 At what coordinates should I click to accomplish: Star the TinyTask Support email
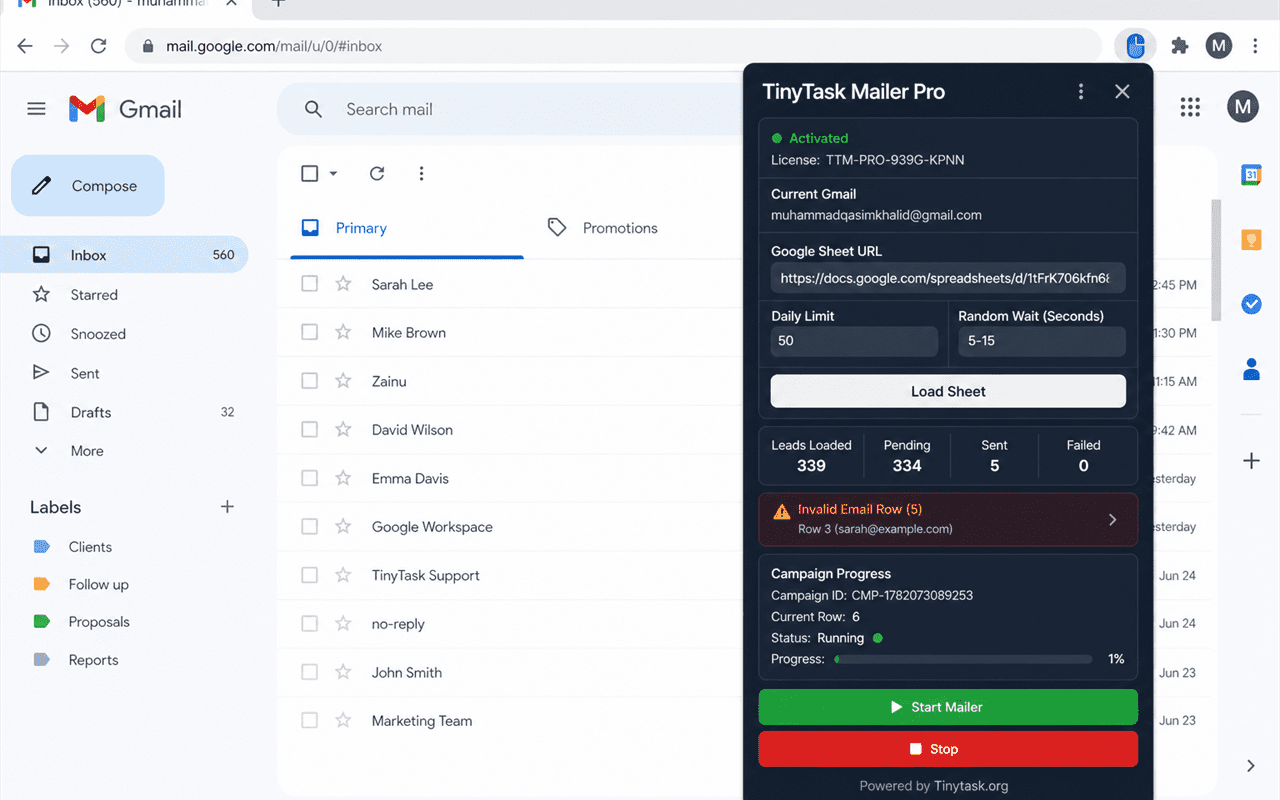pos(343,575)
